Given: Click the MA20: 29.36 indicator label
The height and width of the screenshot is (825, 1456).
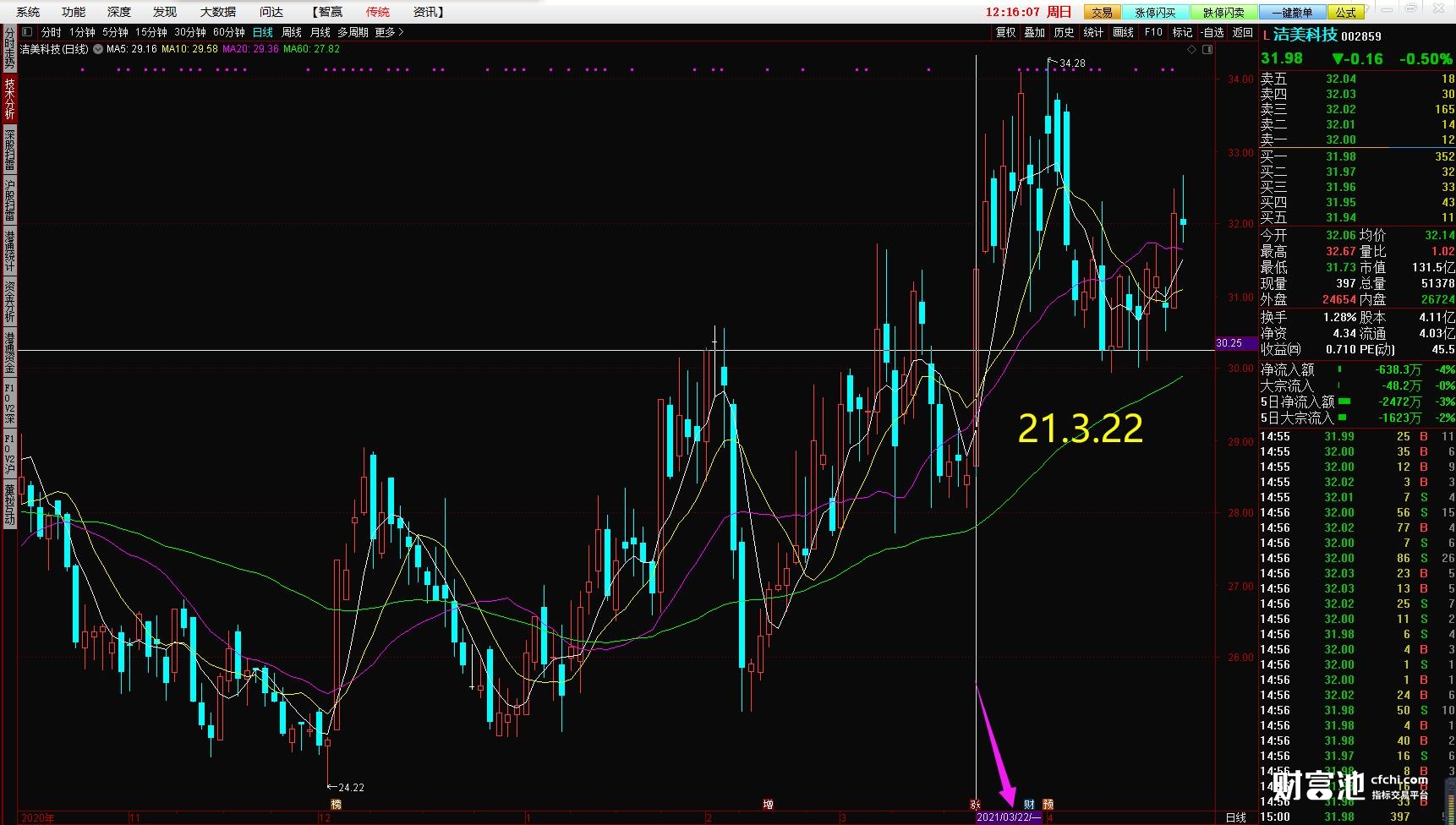Looking at the screenshot, I should coord(250,49).
